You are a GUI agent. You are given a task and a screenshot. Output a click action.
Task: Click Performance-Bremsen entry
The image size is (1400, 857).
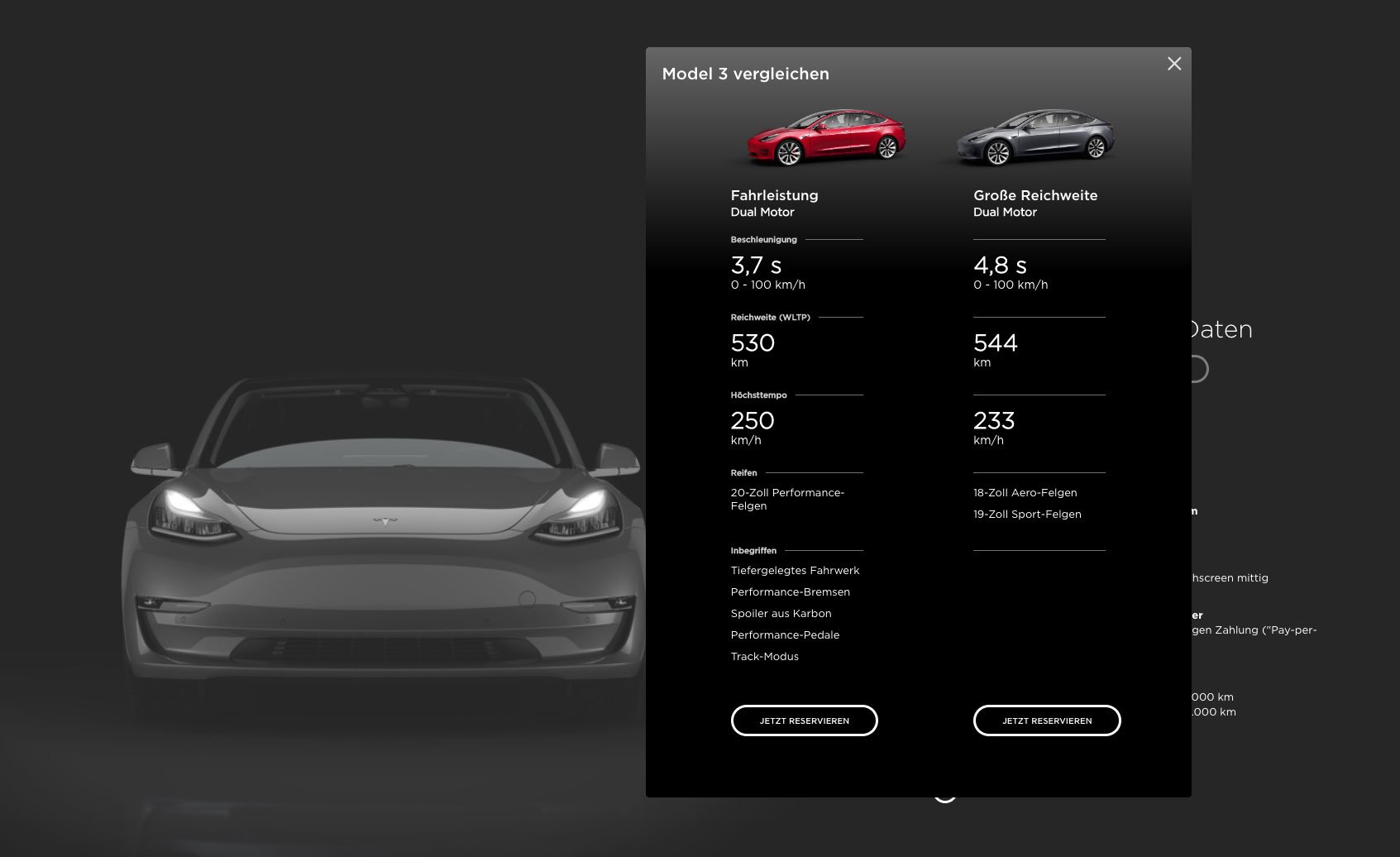tap(790, 591)
